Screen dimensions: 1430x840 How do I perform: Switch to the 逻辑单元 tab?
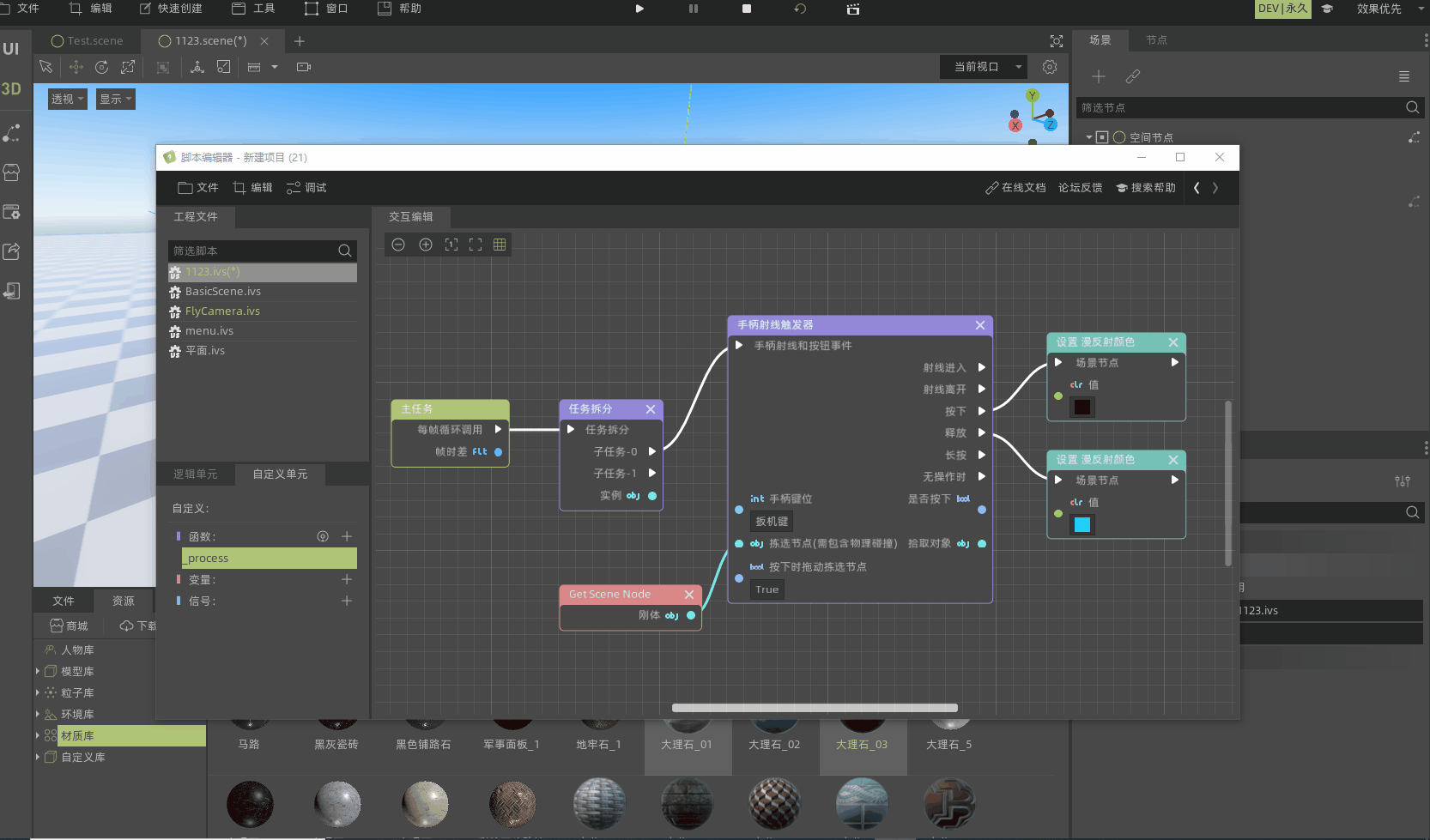[x=196, y=474]
